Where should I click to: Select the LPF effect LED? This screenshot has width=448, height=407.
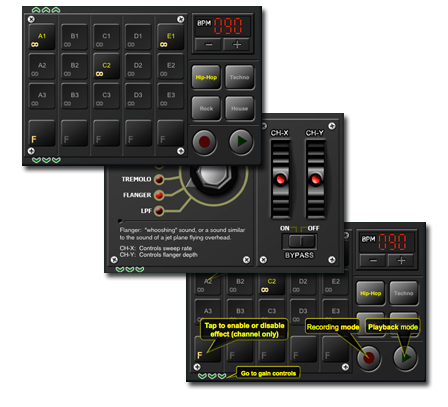(159, 211)
